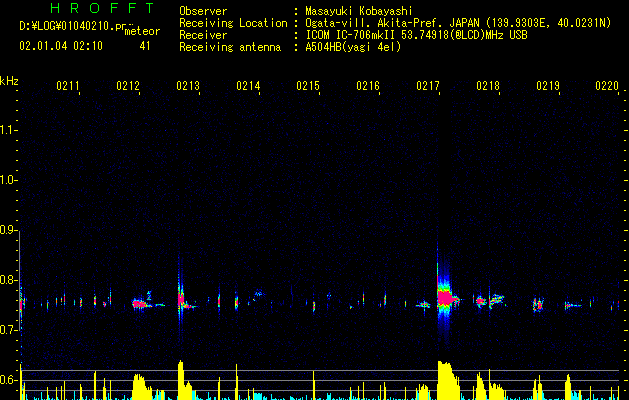Click the 0.6 kHz frequency label
This screenshot has width=629, height=400.
pos(8,380)
